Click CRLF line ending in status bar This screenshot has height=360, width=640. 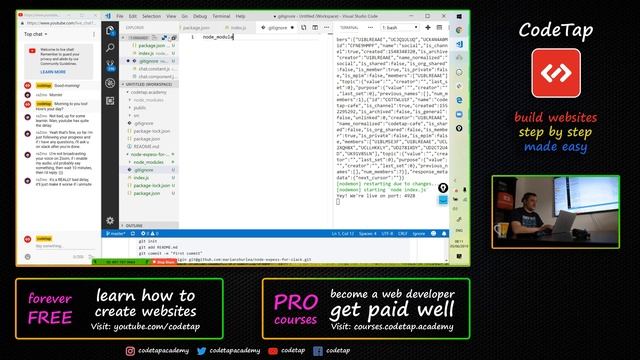(x=402, y=233)
